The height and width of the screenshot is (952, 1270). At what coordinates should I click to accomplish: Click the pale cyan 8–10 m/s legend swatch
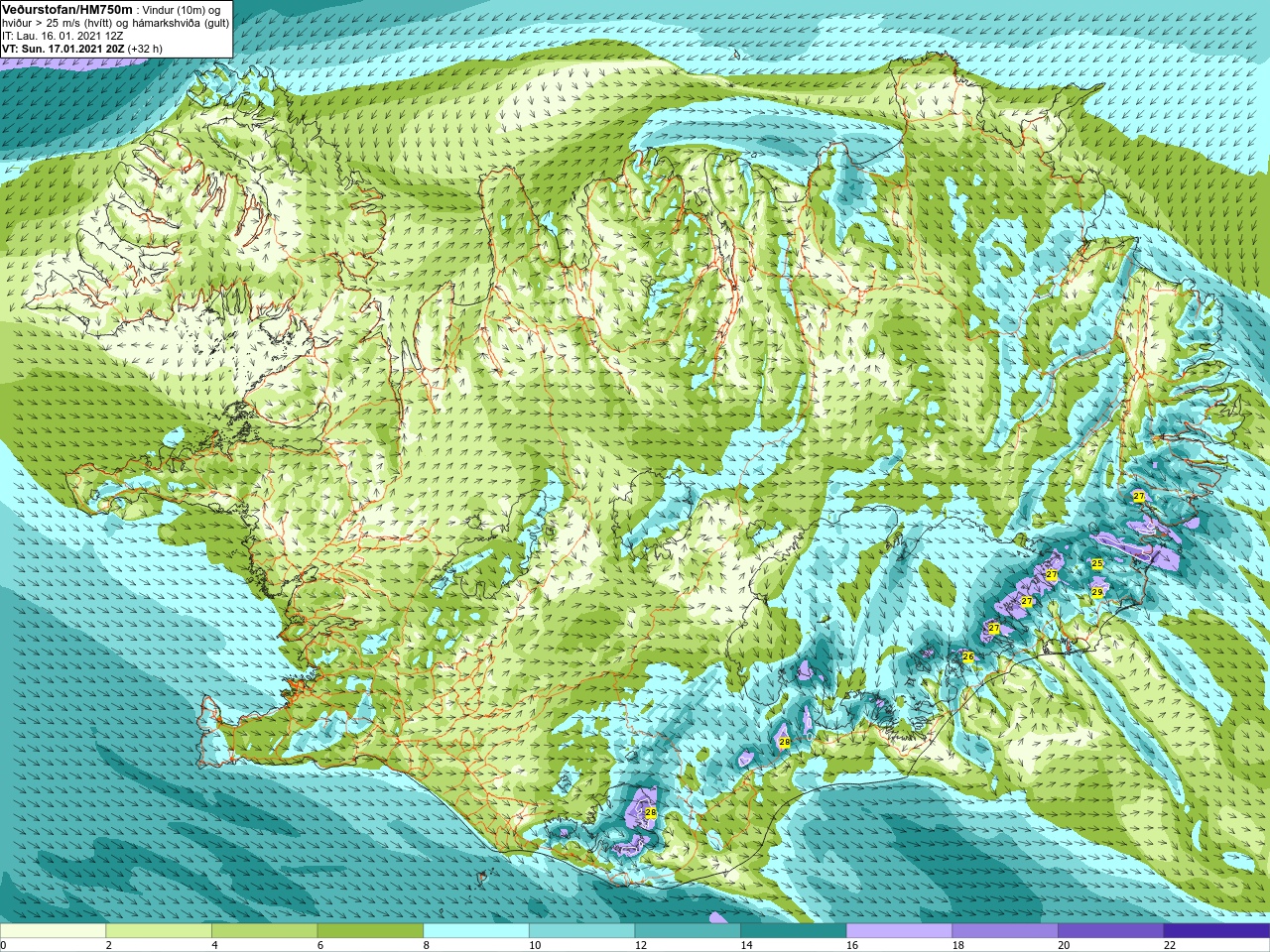click(476, 931)
